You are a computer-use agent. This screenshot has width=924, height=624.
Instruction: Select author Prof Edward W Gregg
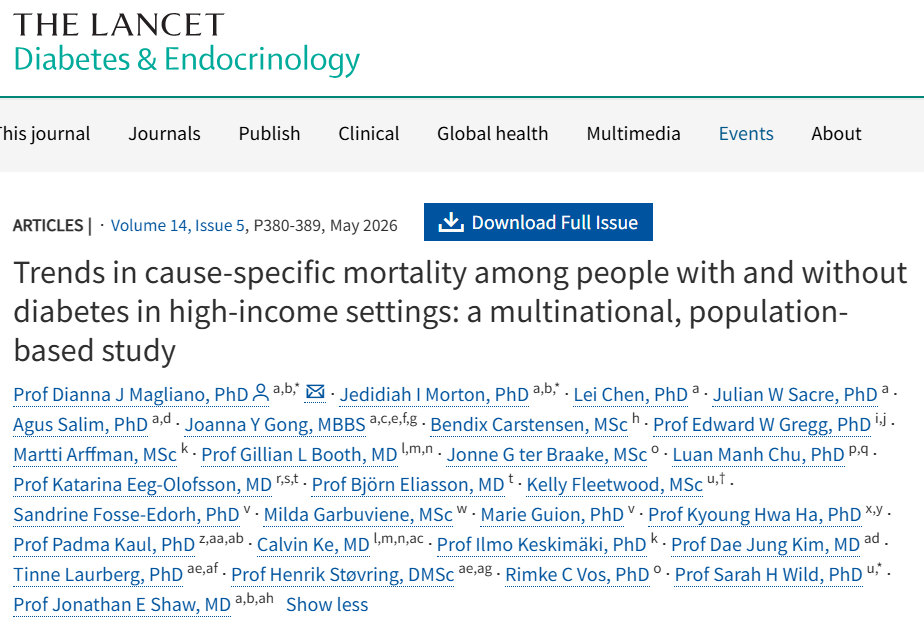click(x=761, y=424)
